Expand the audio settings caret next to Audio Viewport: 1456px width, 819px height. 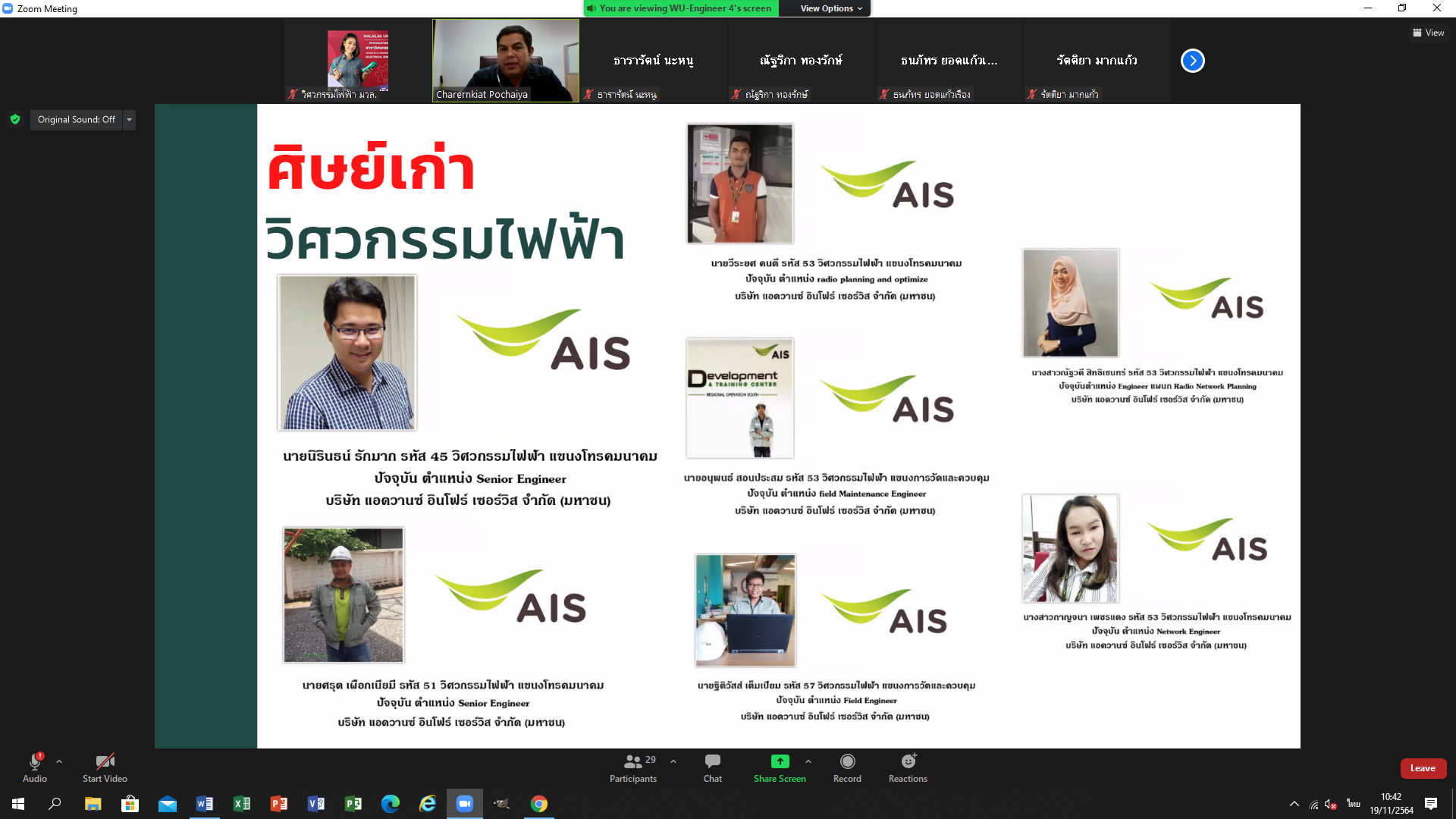pyautogui.click(x=59, y=761)
